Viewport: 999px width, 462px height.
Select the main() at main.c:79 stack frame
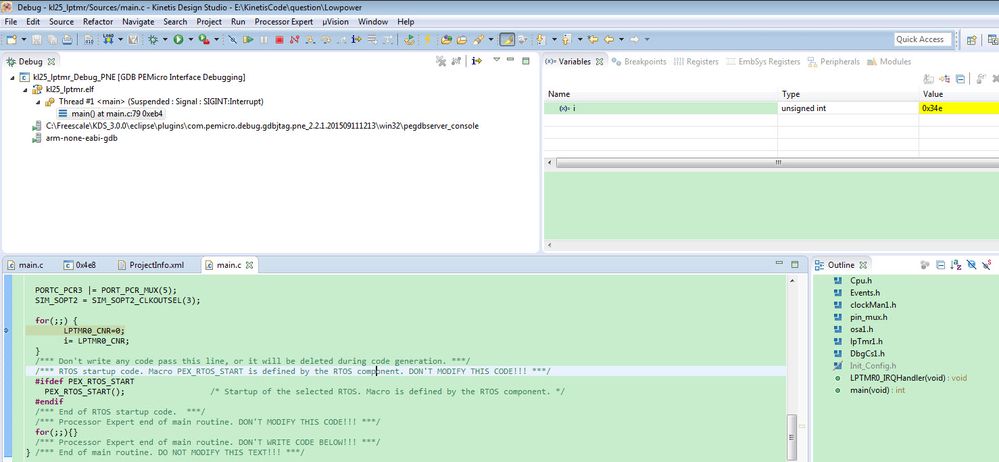coord(110,113)
